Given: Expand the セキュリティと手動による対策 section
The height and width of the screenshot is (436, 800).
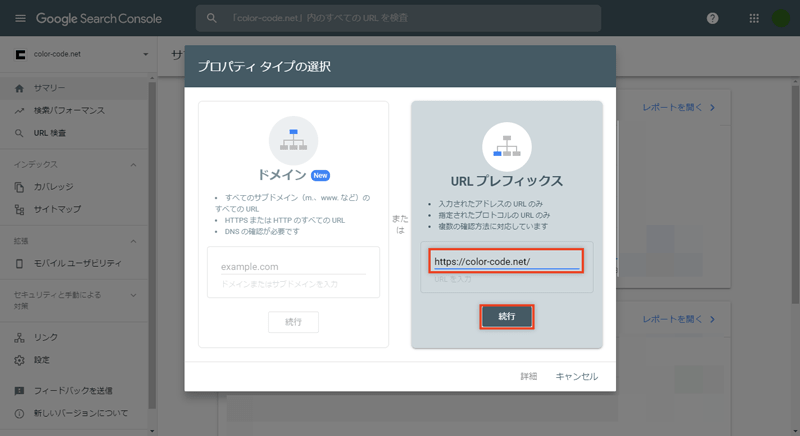Looking at the screenshot, I should [x=134, y=295].
